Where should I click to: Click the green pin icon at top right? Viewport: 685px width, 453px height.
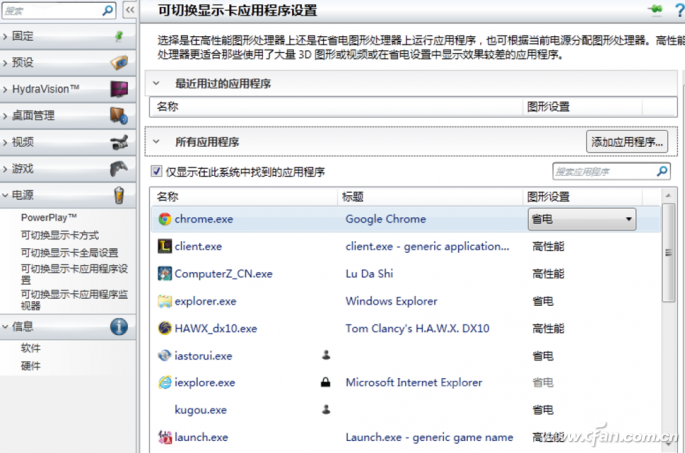(x=655, y=10)
